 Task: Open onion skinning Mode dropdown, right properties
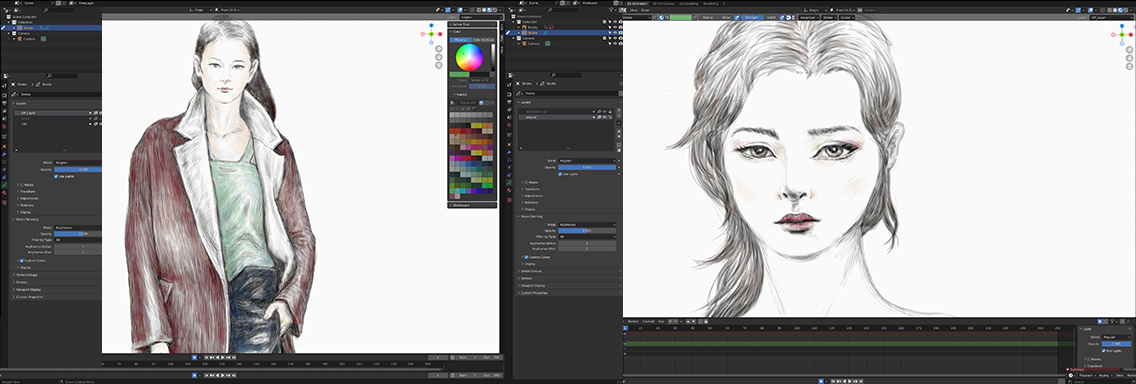coord(587,225)
